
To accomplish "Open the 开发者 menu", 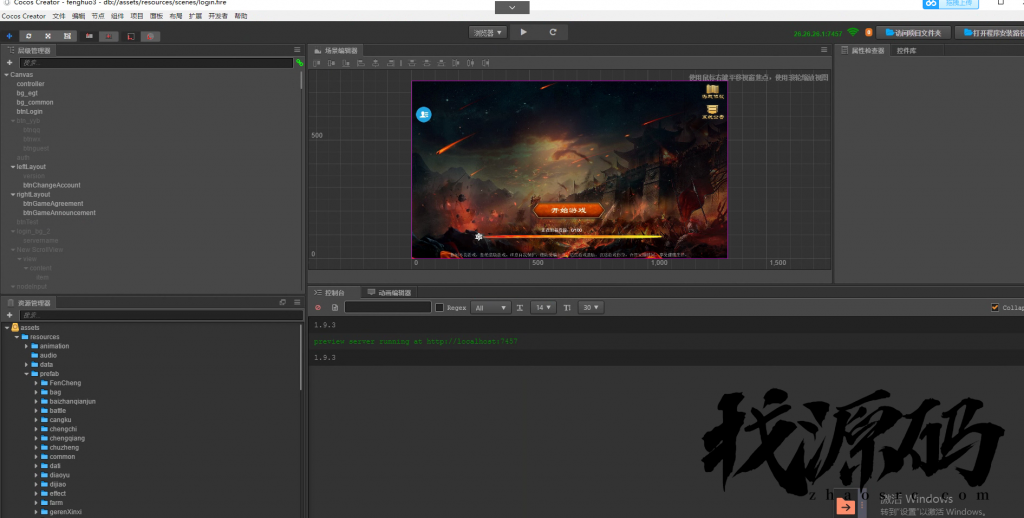I will [218, 16].
